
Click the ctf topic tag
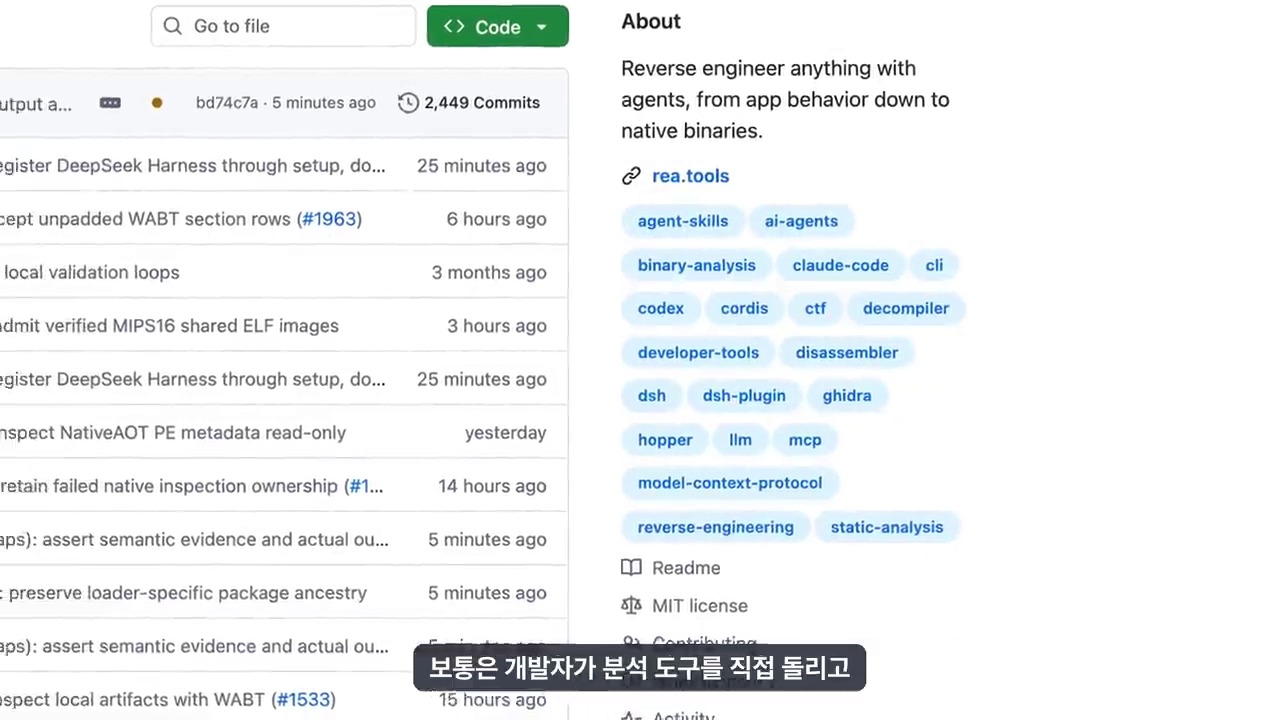816,308
